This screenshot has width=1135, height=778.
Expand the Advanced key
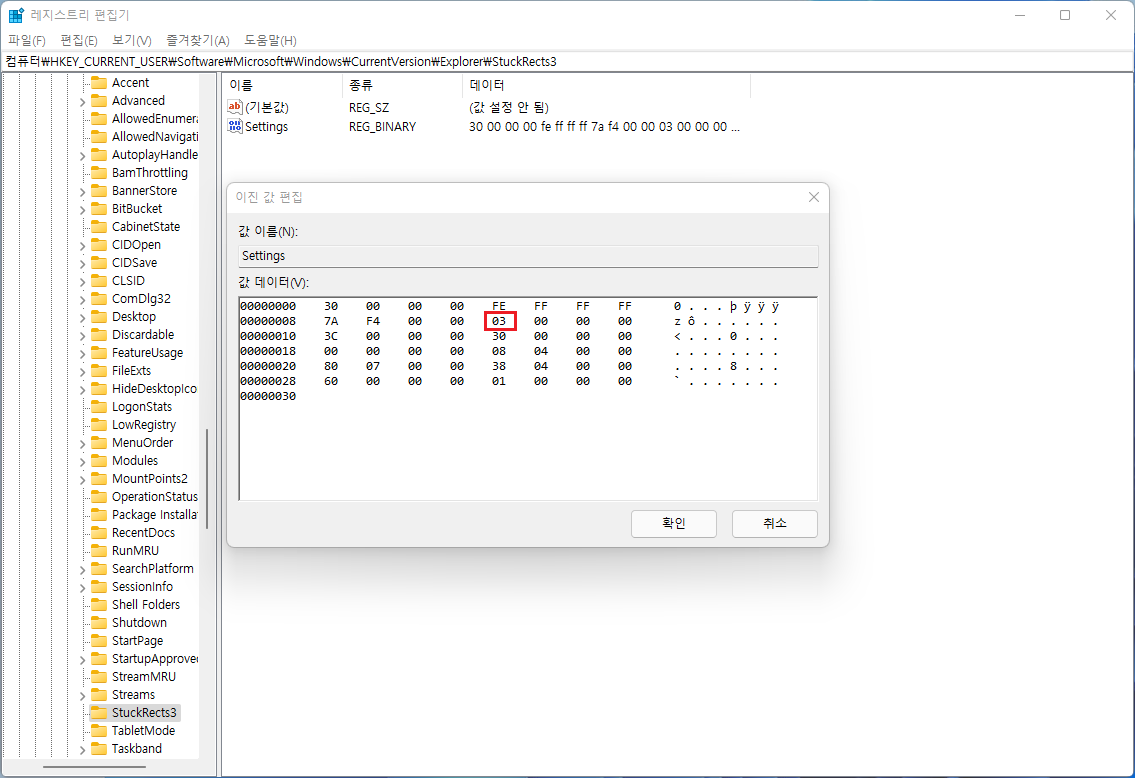[82, 102]
